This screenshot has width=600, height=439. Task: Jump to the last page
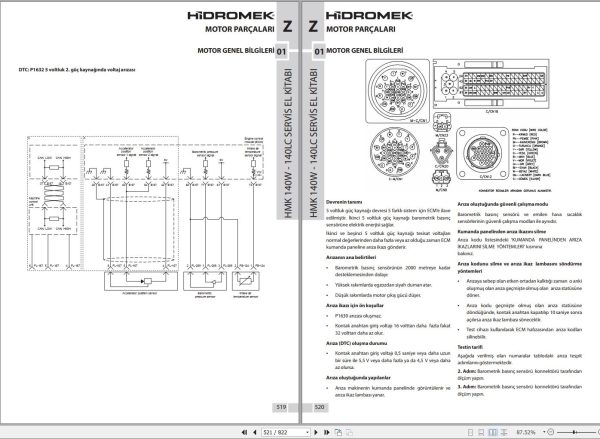click(326, 432)
